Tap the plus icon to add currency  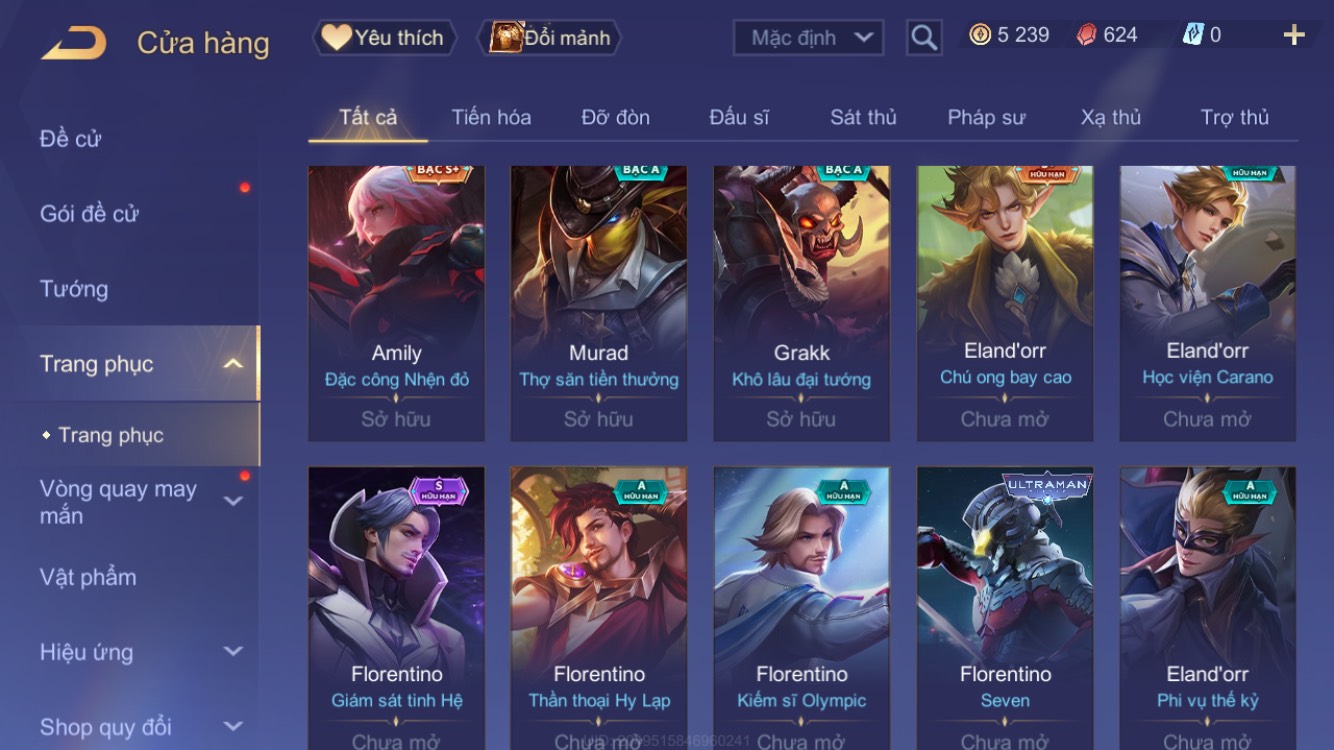pos(1294,36)
